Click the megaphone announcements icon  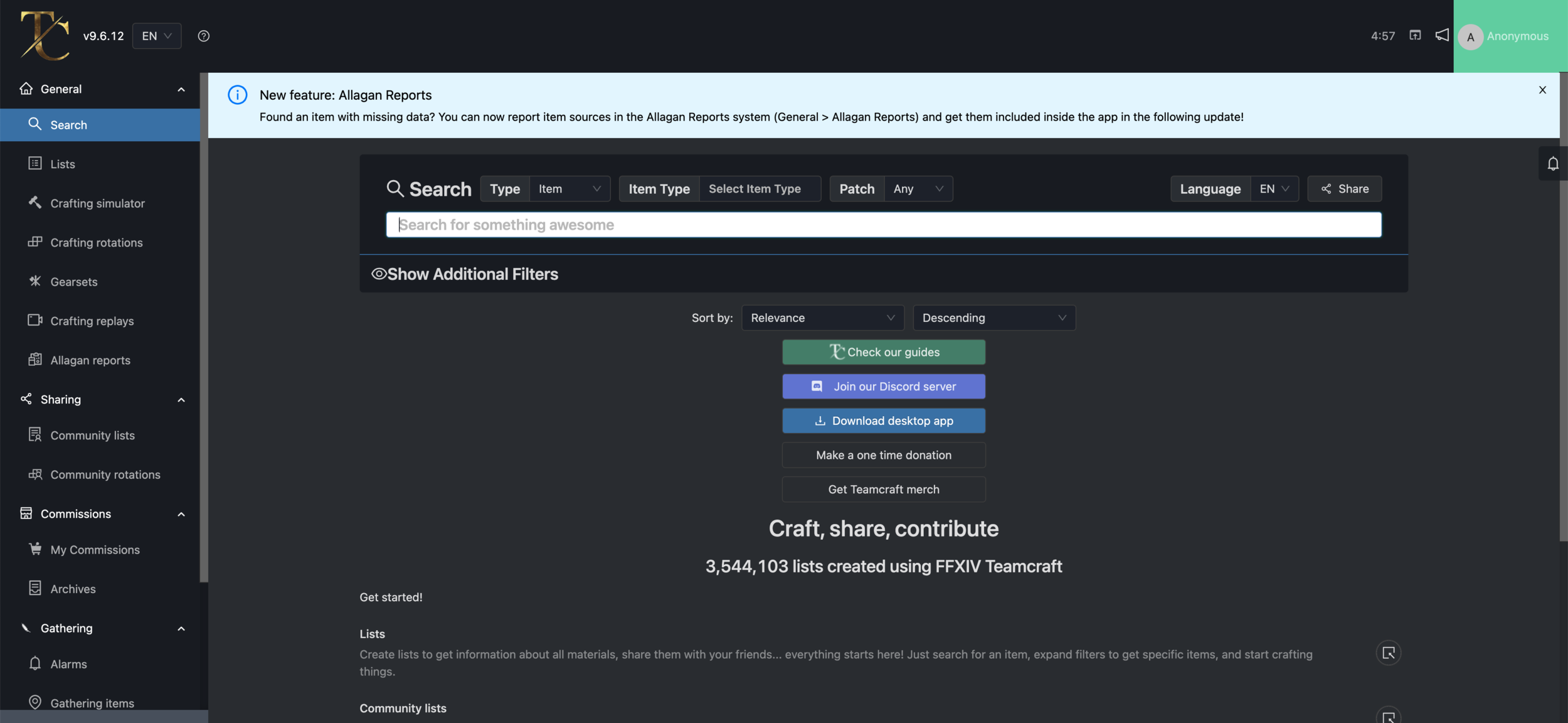click(x=1442, y=35)
